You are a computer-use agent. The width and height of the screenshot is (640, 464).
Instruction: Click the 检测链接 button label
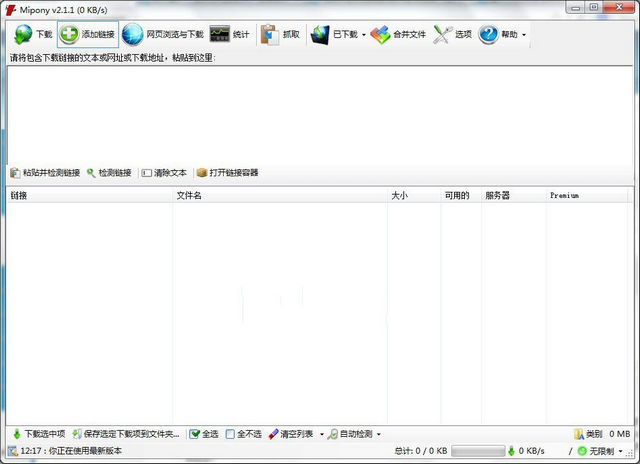pos(115,173)
